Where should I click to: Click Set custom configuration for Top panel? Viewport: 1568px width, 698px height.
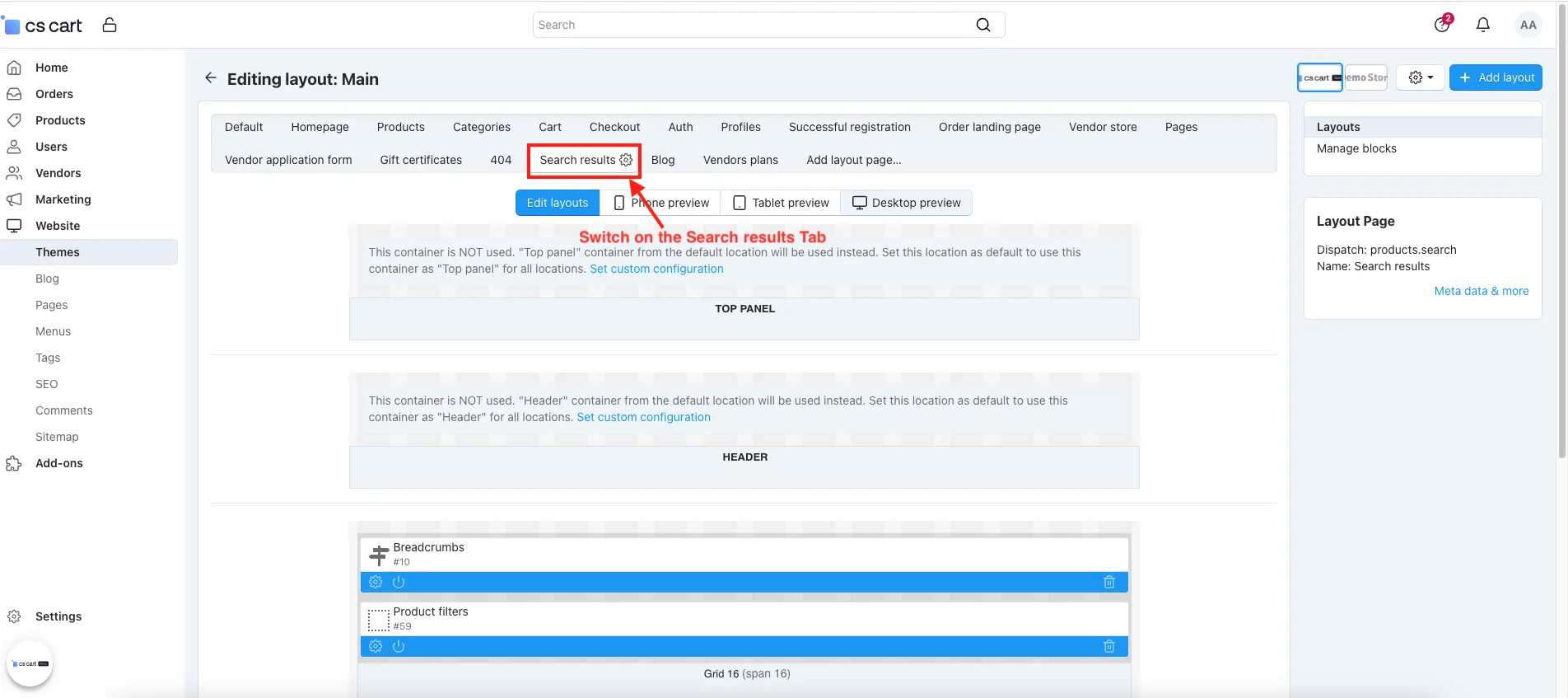(x=656, y=269)
